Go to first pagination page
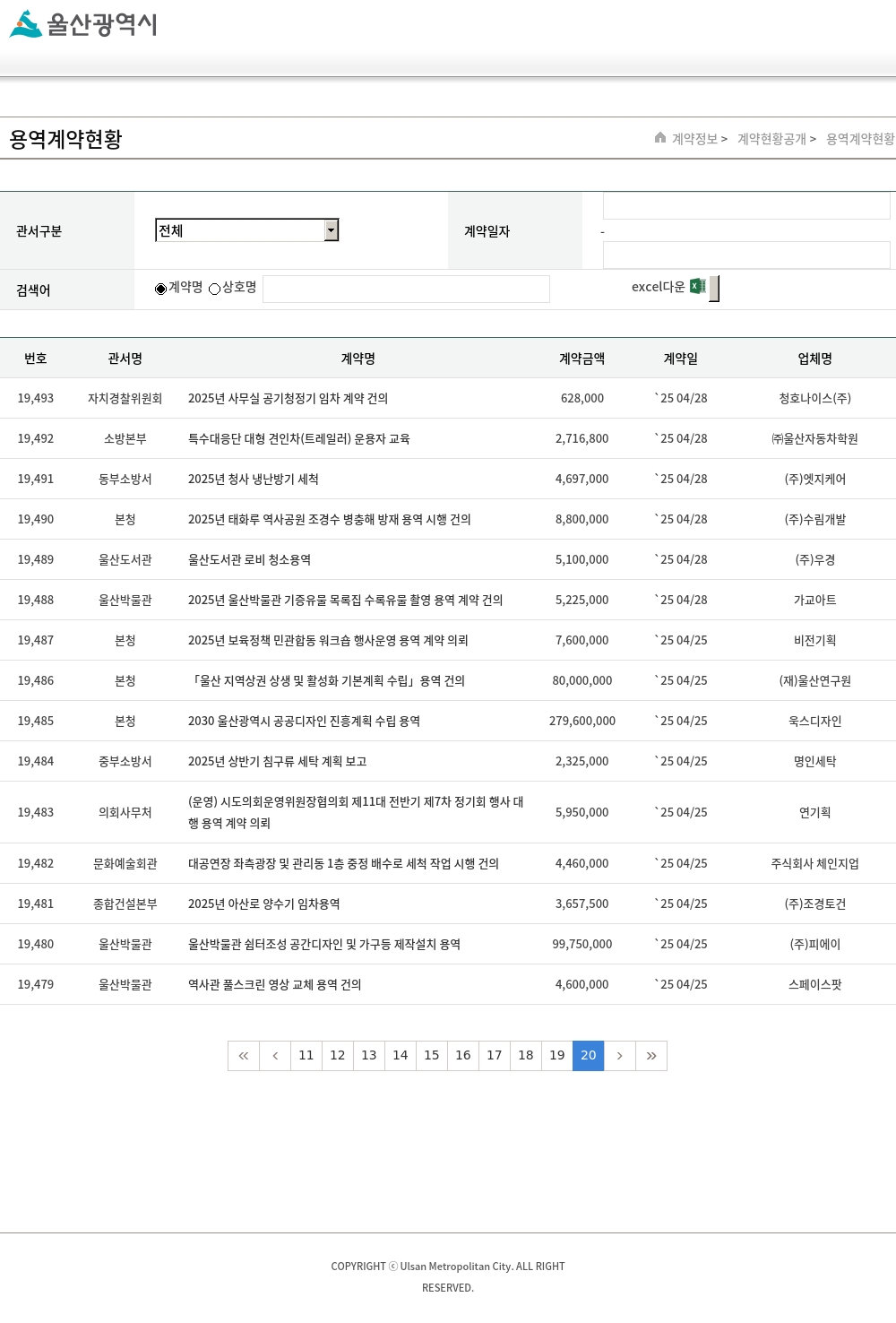Viewport: 896px width, 1323px height. [x=244, y=1056]
